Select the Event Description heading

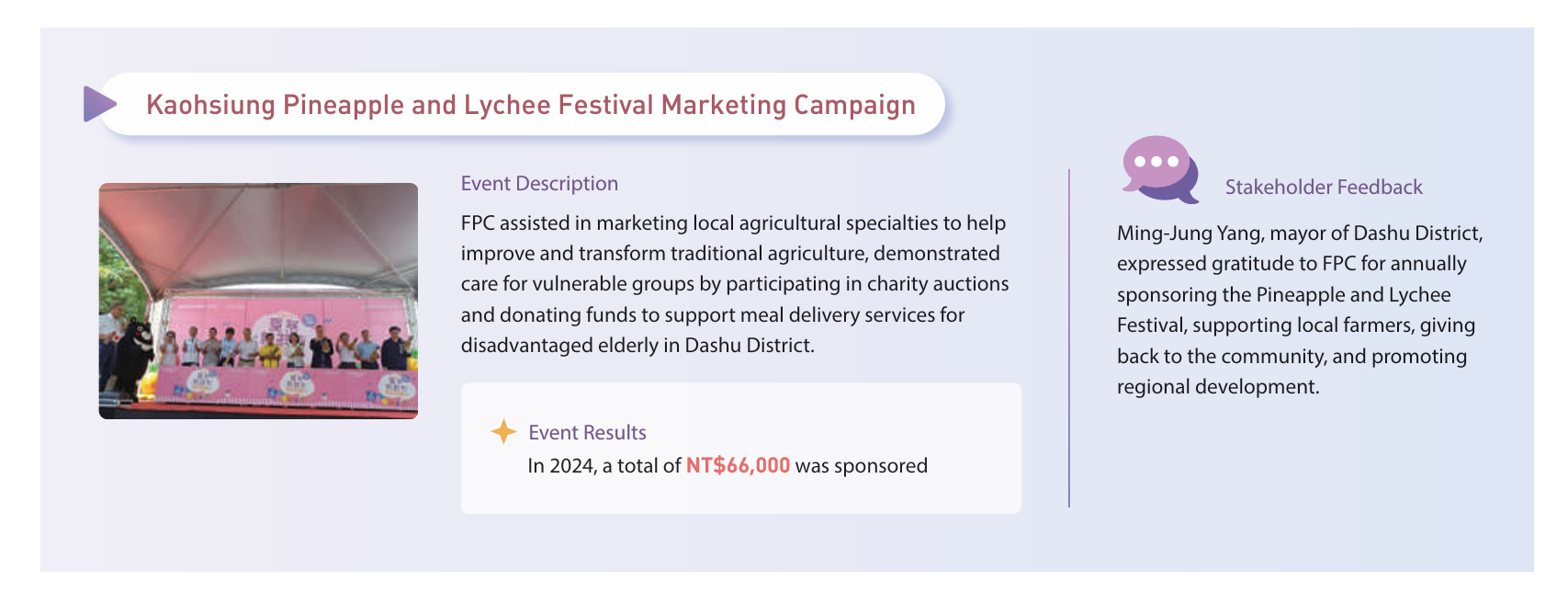point(539,184)
